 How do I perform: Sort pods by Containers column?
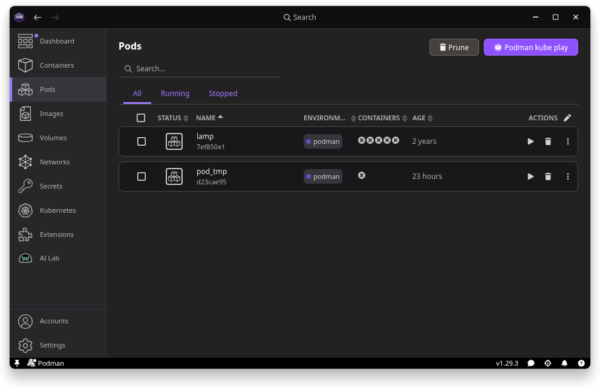382,118
